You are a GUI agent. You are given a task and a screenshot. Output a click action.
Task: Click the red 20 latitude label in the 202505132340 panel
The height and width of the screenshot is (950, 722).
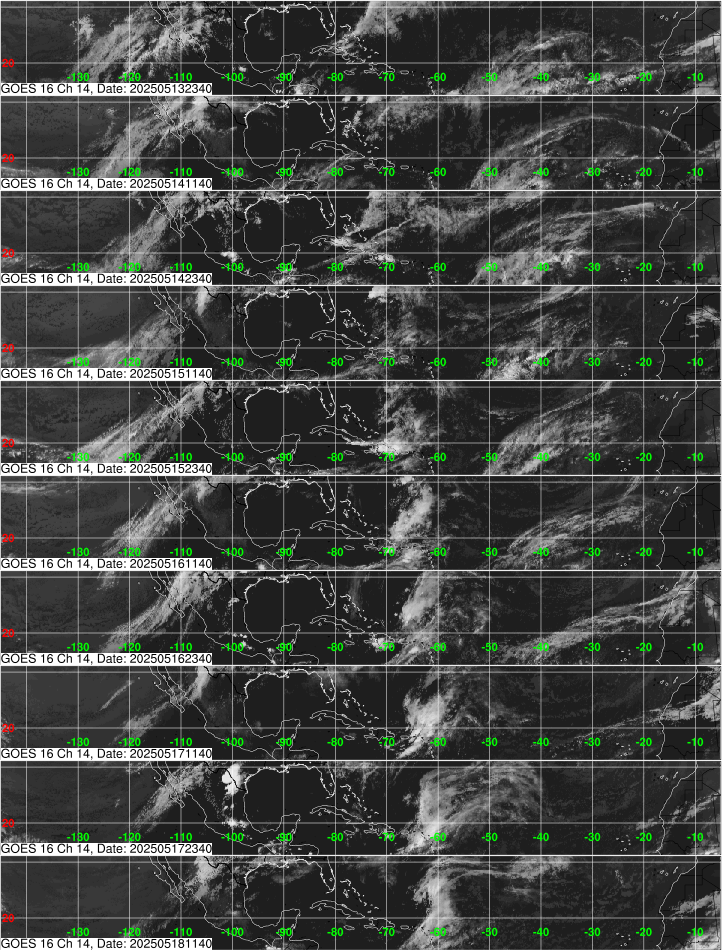(8, 63)
